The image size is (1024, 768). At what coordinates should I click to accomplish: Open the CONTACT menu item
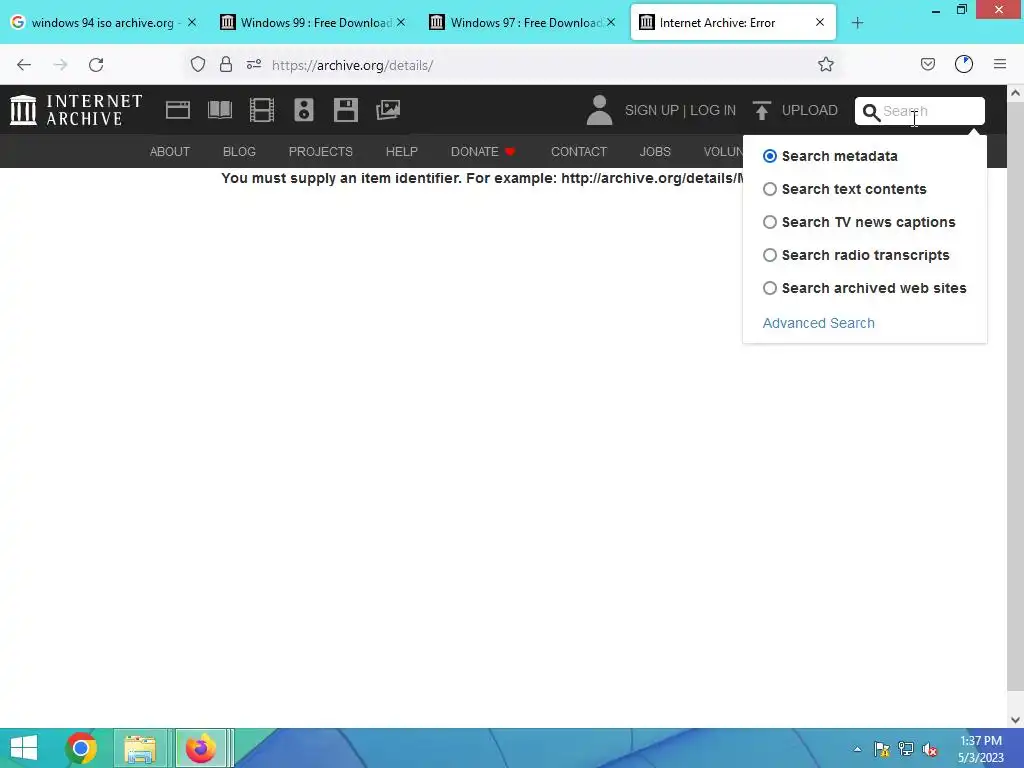[579, 152]
